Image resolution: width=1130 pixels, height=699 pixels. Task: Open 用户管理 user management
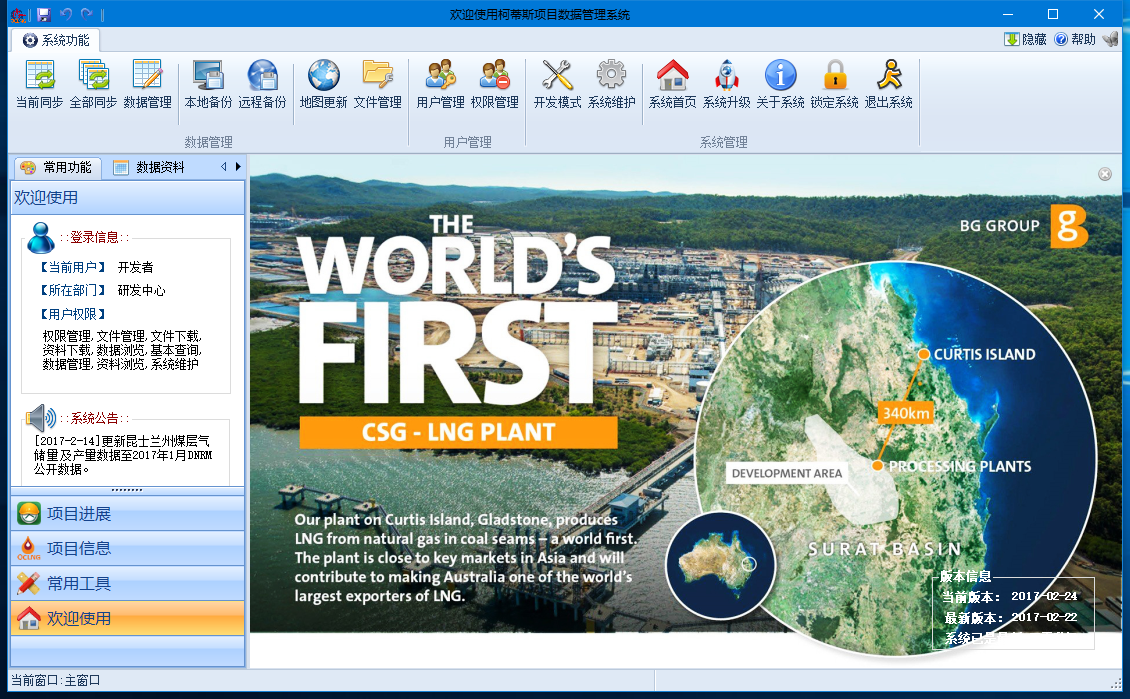tap(440, 84)
